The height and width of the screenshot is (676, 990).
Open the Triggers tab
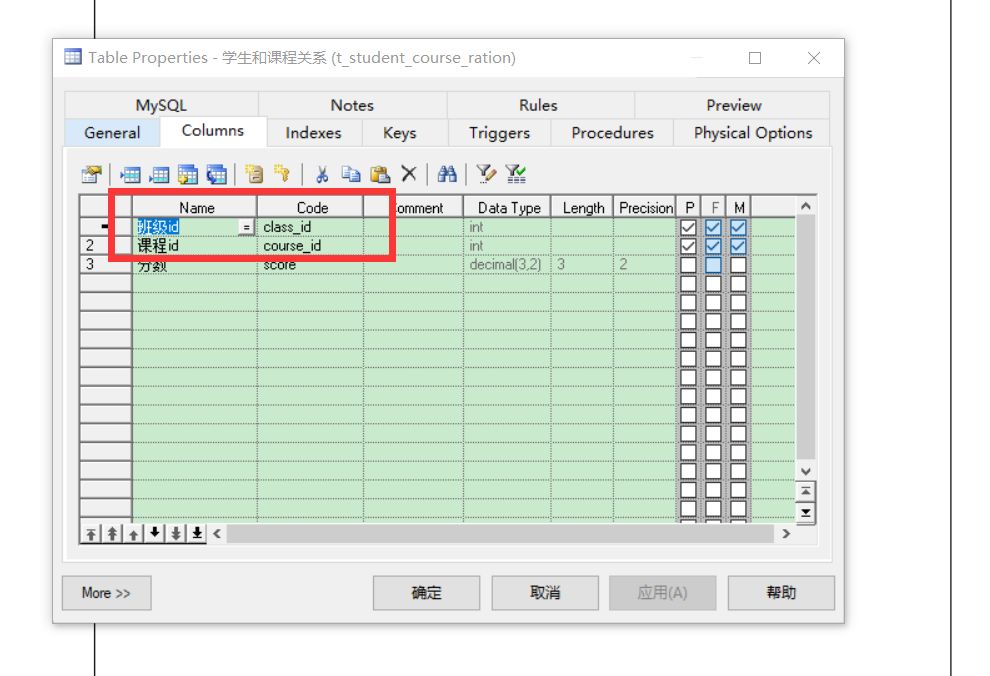[499, 133]
